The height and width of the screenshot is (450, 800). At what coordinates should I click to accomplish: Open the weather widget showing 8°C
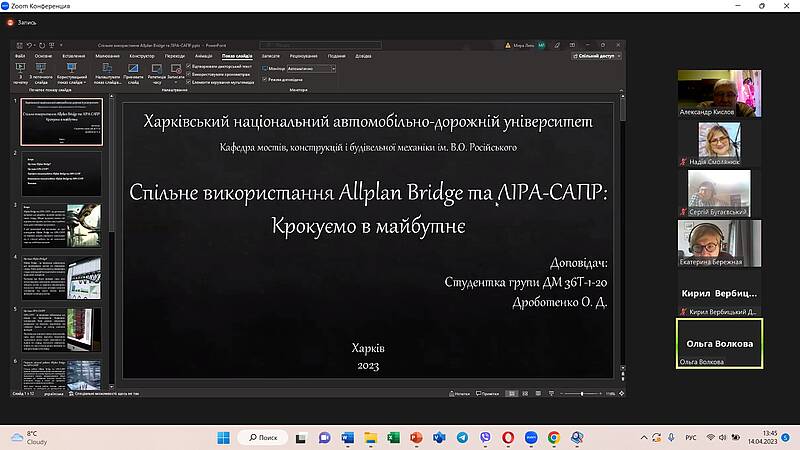click(x=30, y=438)
